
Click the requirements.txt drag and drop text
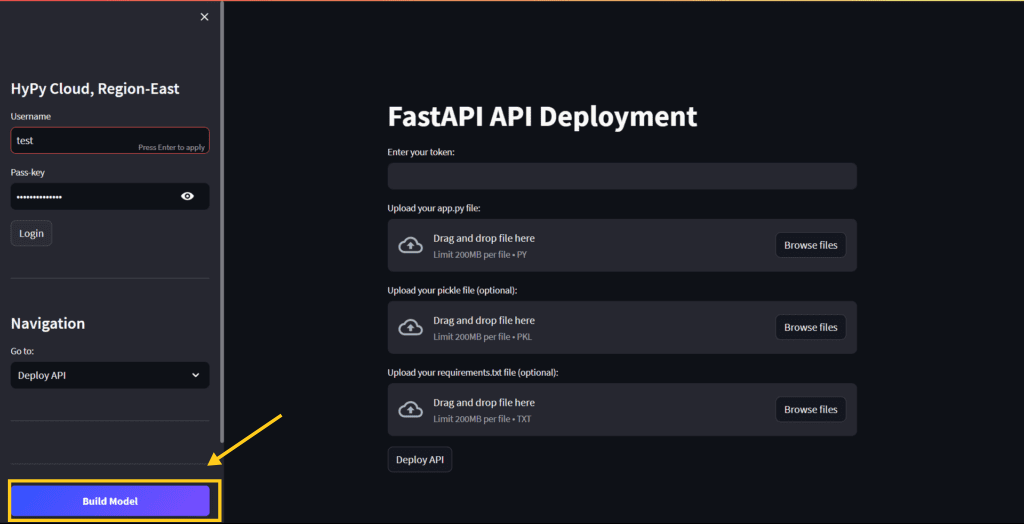click(484, 402)
